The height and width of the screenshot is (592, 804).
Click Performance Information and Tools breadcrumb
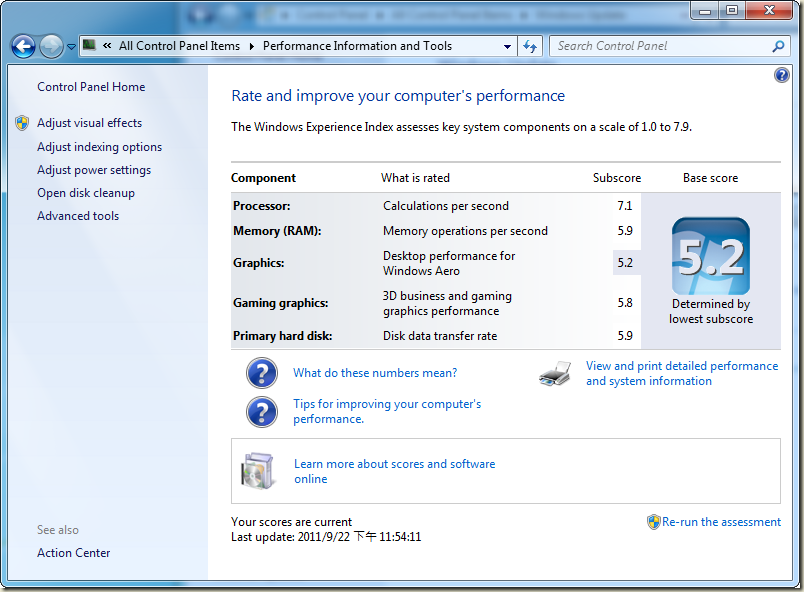[357, 46]
